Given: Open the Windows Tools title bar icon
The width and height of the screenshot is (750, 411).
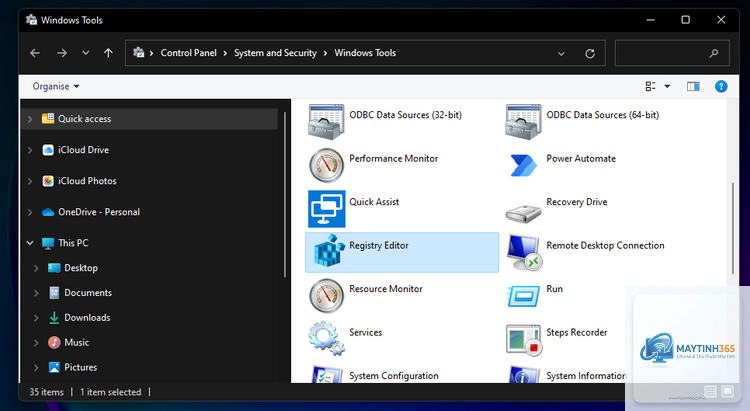Looking at the screenshot, I should point(32,20).
